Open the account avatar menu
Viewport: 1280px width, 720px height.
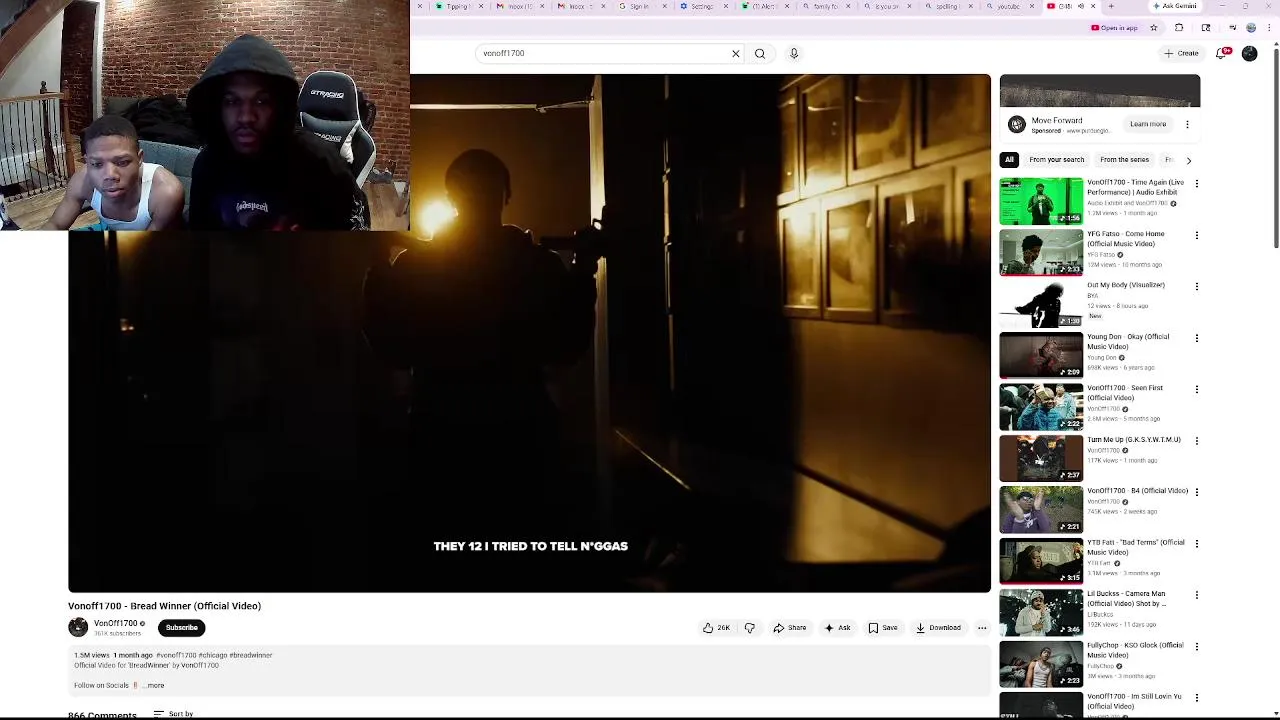tap(1249, 53)
